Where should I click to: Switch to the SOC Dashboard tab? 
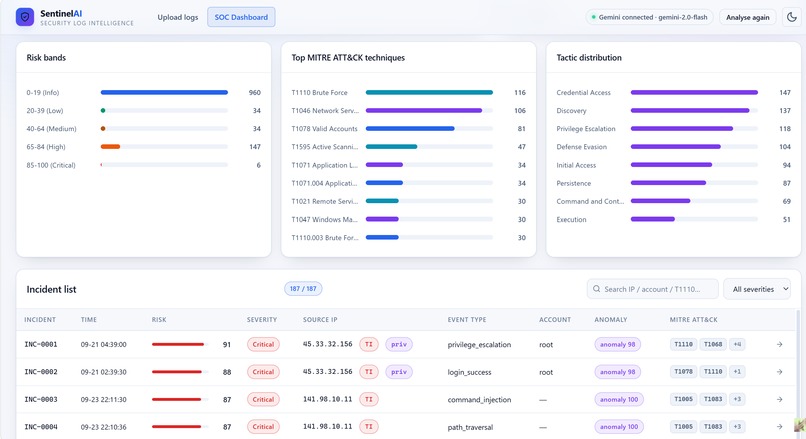241,17
